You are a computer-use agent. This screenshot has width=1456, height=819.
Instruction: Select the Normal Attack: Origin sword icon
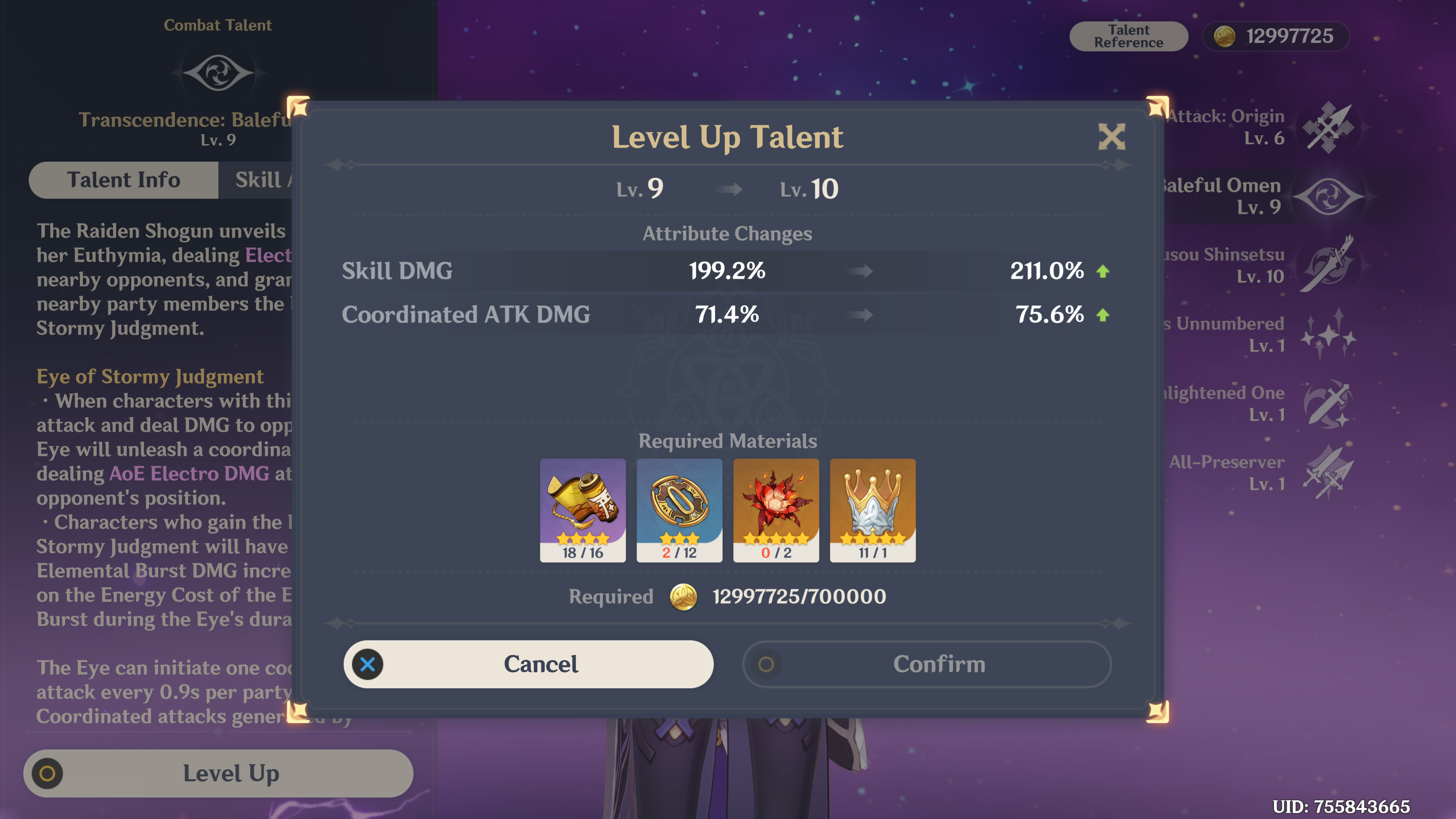(x=1328, y=128)
